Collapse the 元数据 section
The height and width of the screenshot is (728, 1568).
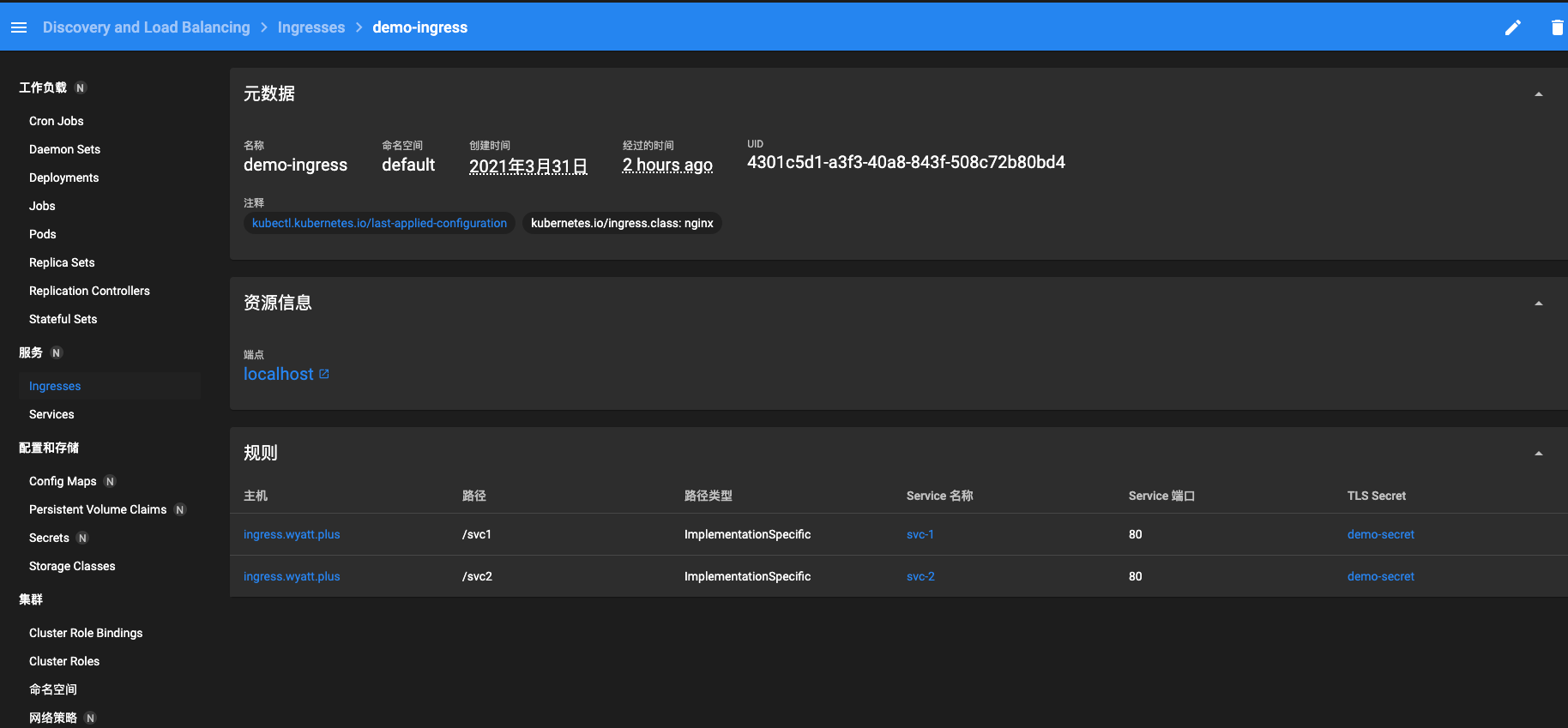1539,94
